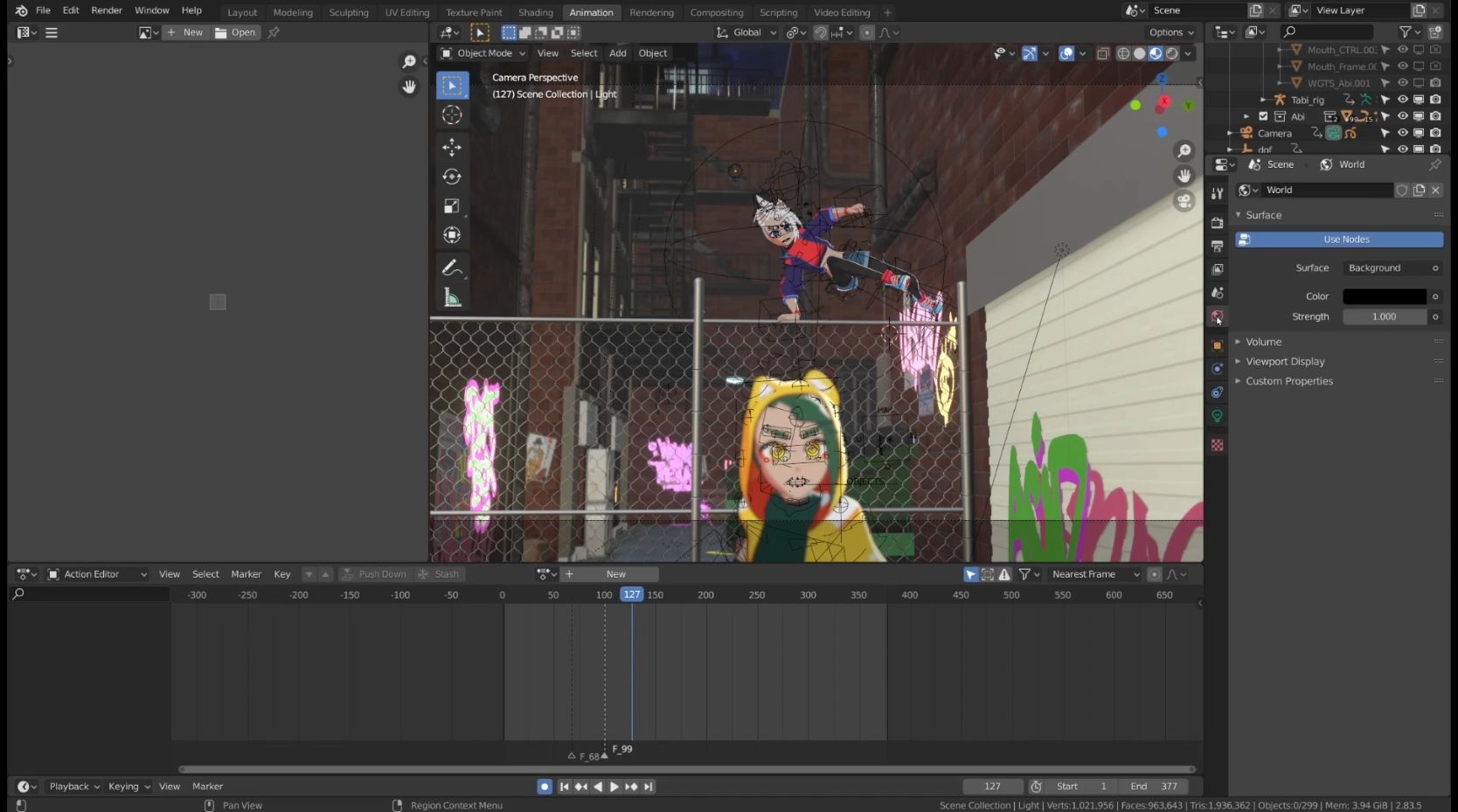Hide Tabi_rig with its eye icon
The image size is (1458, 812).
click(1402, 100)
